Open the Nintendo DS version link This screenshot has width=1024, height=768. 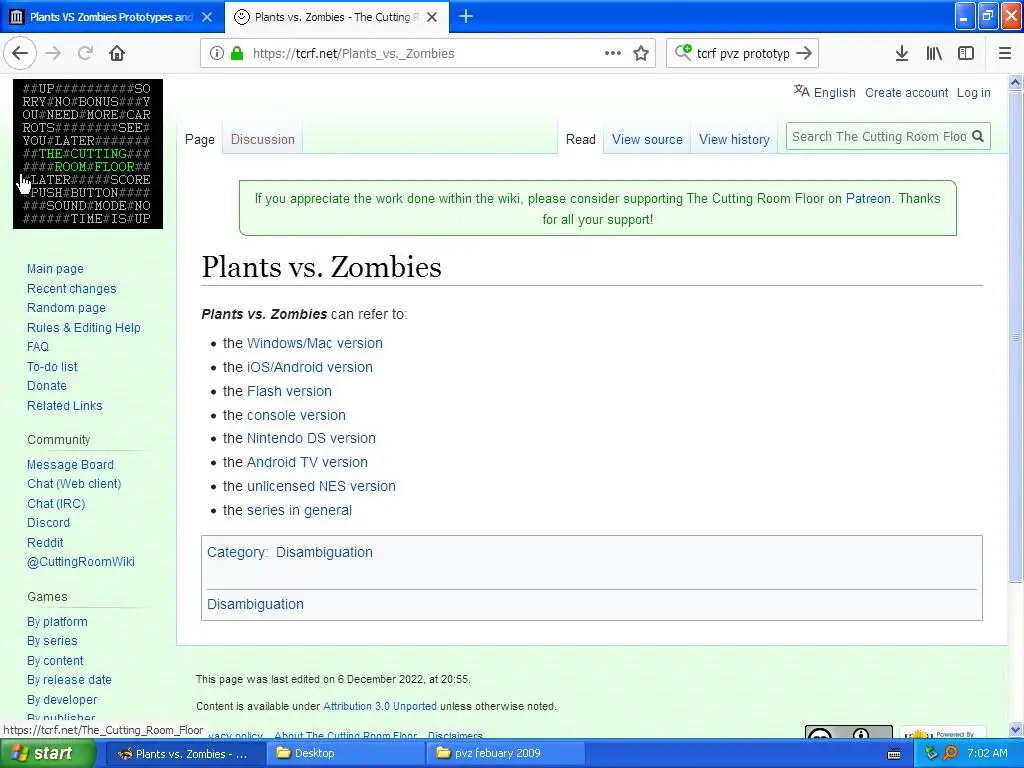[x=311, y=438]
